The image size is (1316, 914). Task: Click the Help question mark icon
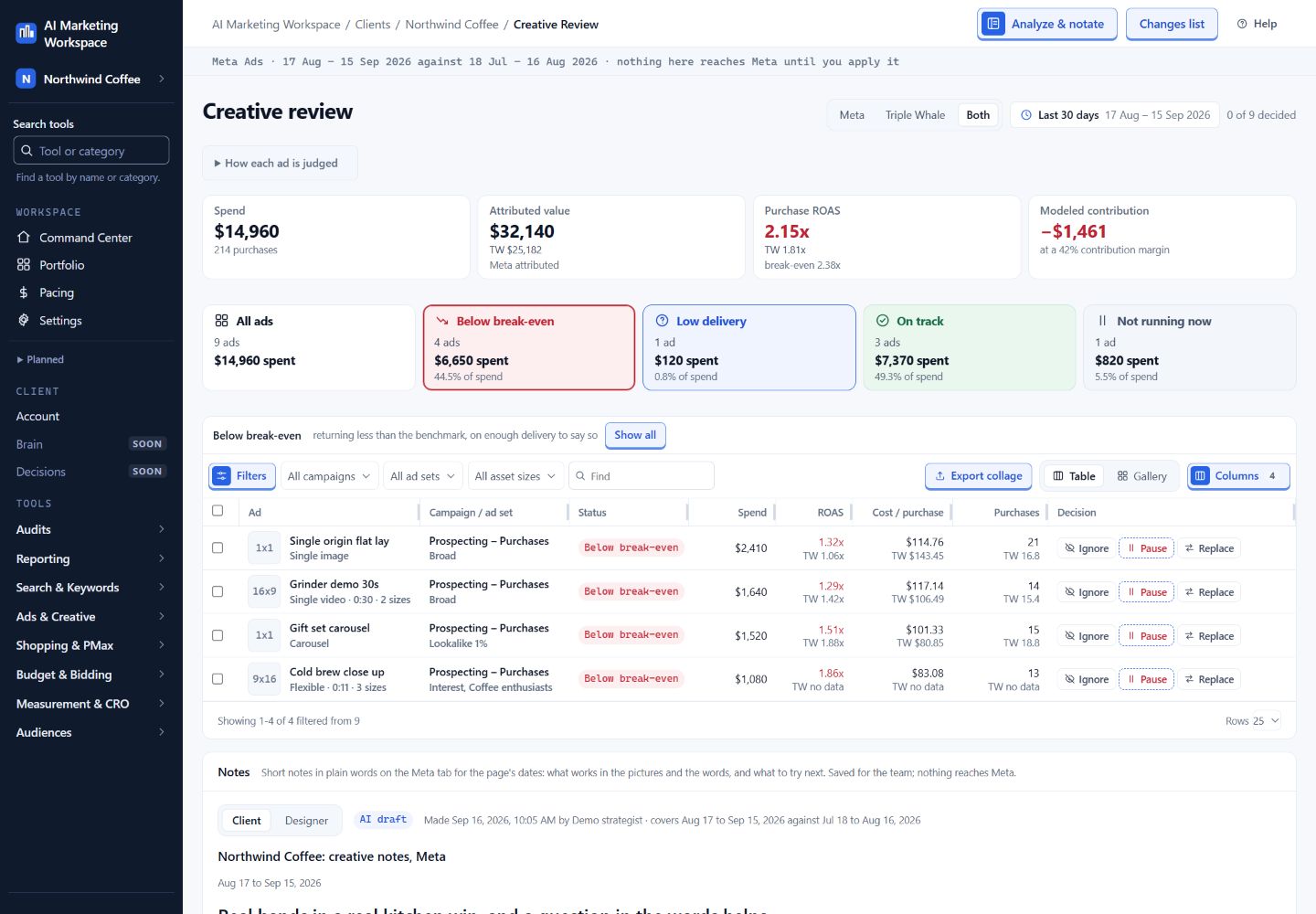coord(1242,24)
